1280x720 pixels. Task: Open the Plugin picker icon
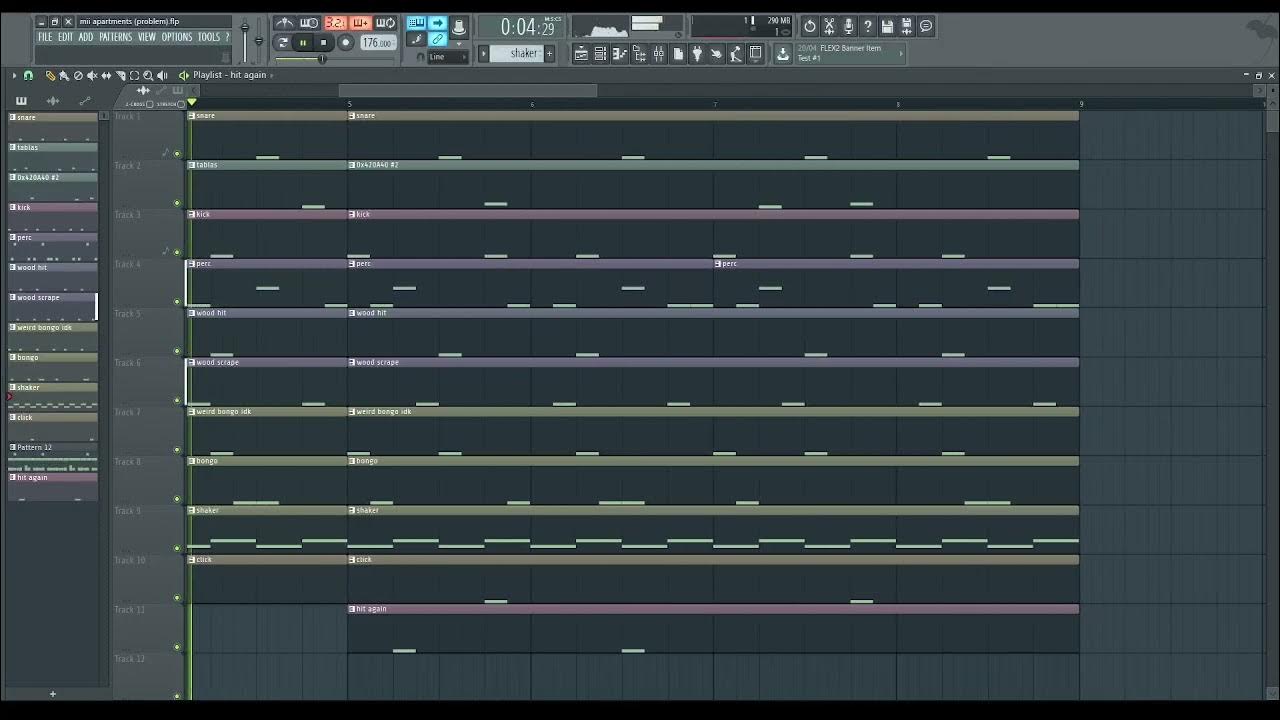[697, 54]
